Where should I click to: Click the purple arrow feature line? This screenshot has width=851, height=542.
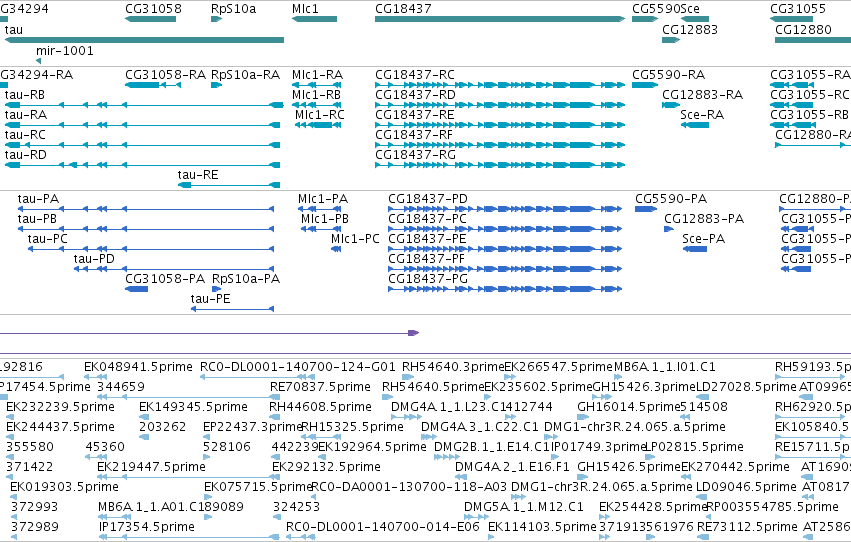pos(209,333)
